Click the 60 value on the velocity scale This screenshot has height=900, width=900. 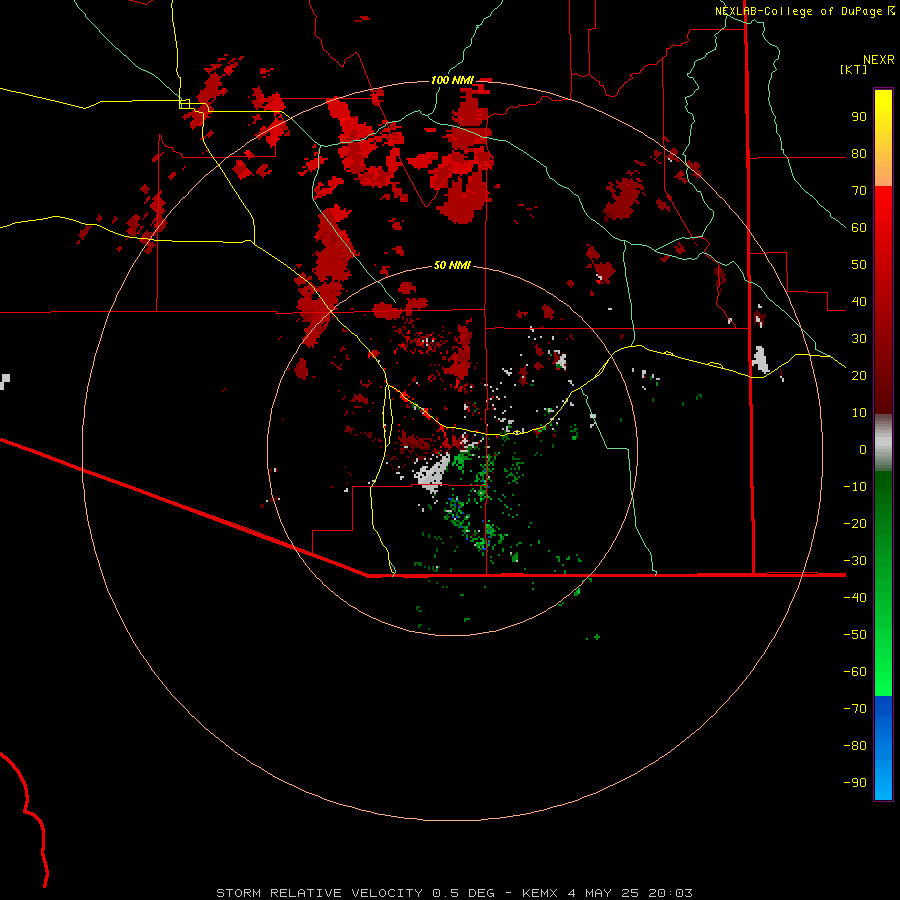859,227
